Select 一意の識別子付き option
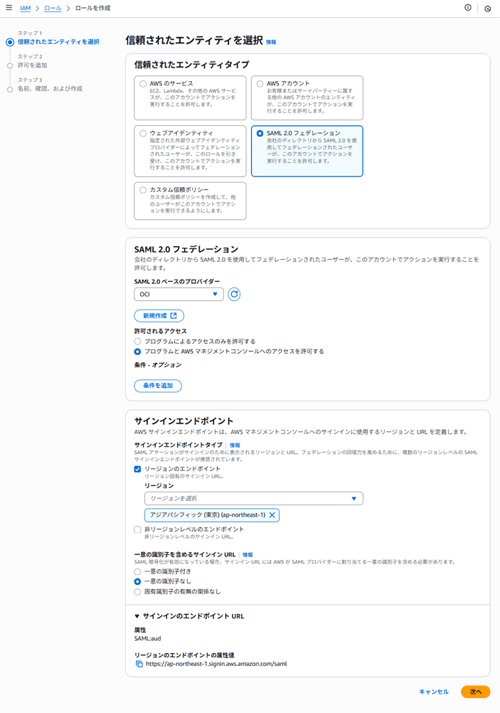Image resolution: width=500 pixels, height=713 pixels. pos(137,571)
